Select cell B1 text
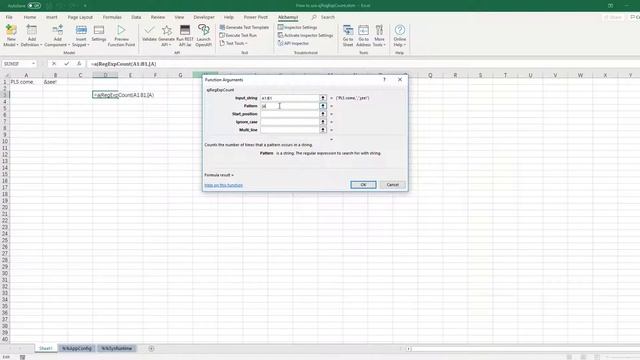Screen dimensions: 640x360 (x=51, y=82)
